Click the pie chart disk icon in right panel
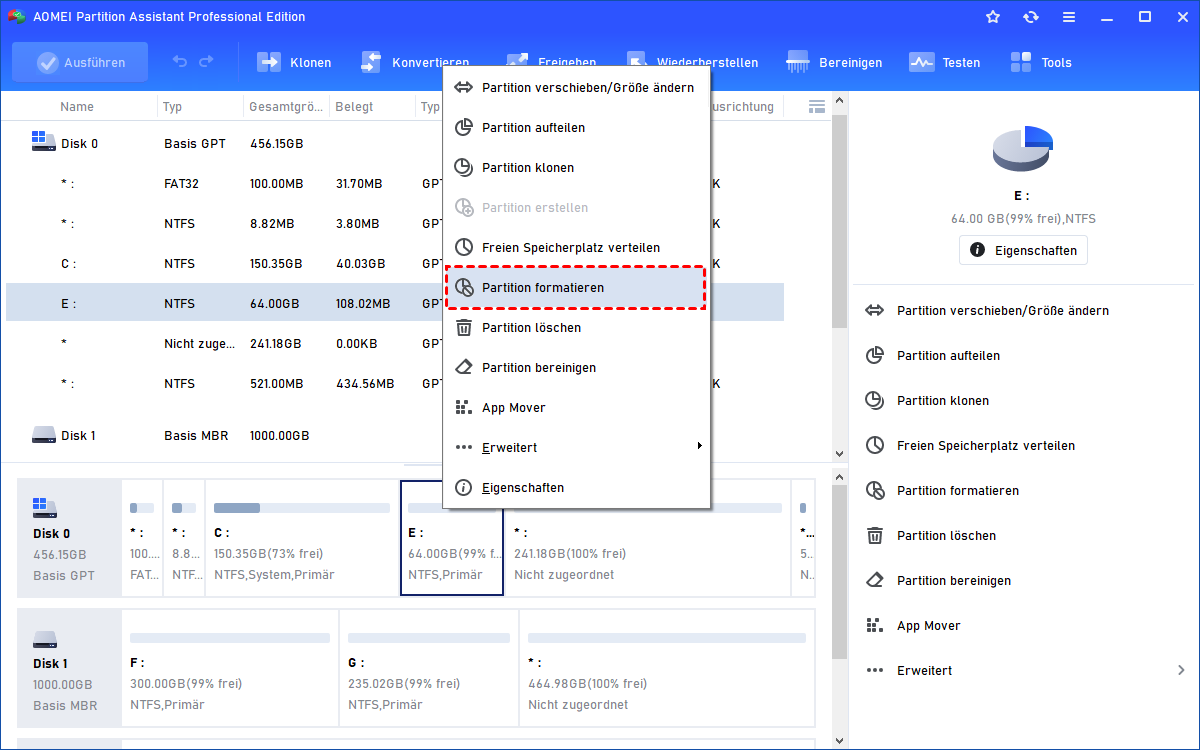Image resolution: width=1200 pixels, height=750 pixels. pyautogui.click(x=1023, y=149)
